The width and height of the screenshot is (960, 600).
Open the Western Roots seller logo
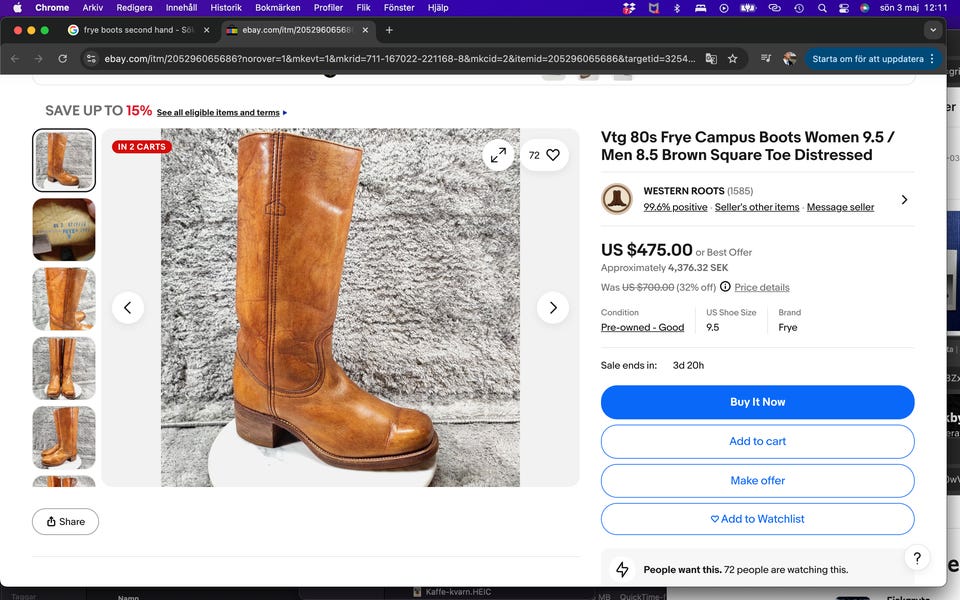617,199
